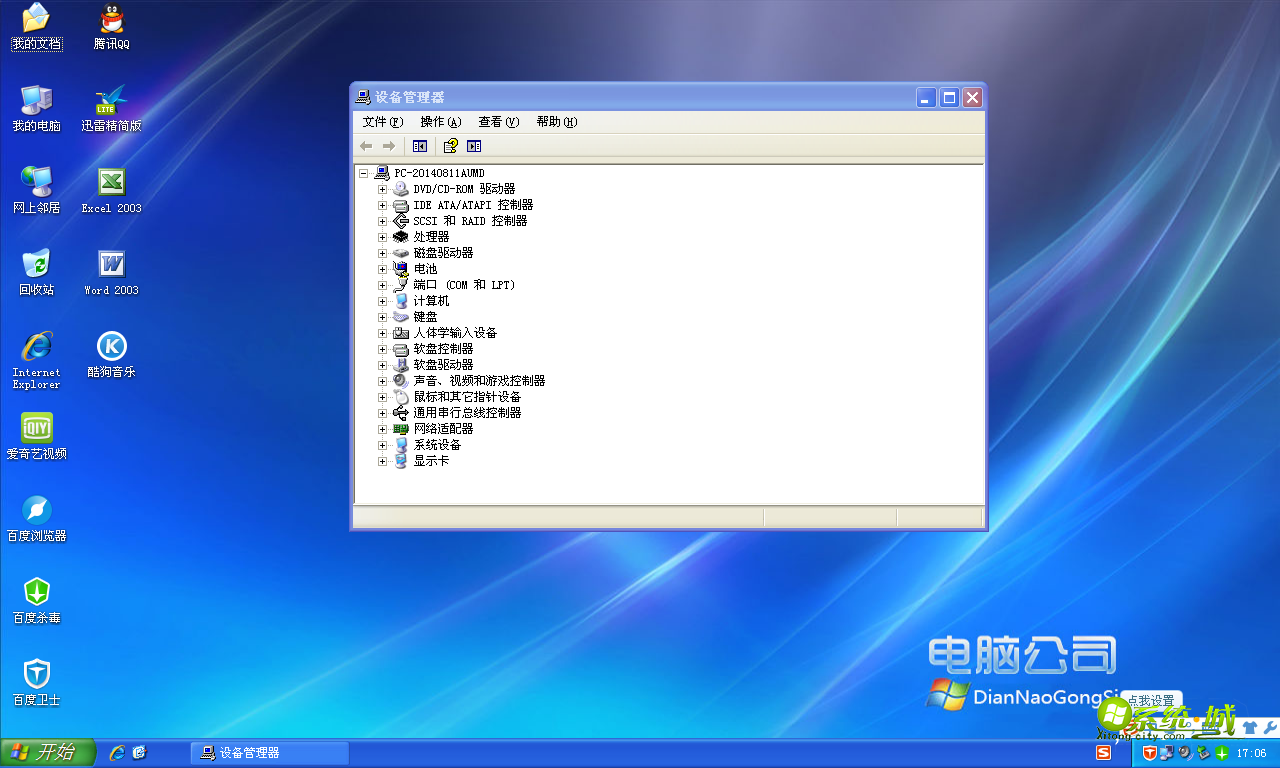Click the Show/Hide Console Tree toolbar icon
This screenshot has height=768, width=1280.
[x=419, y=146]
